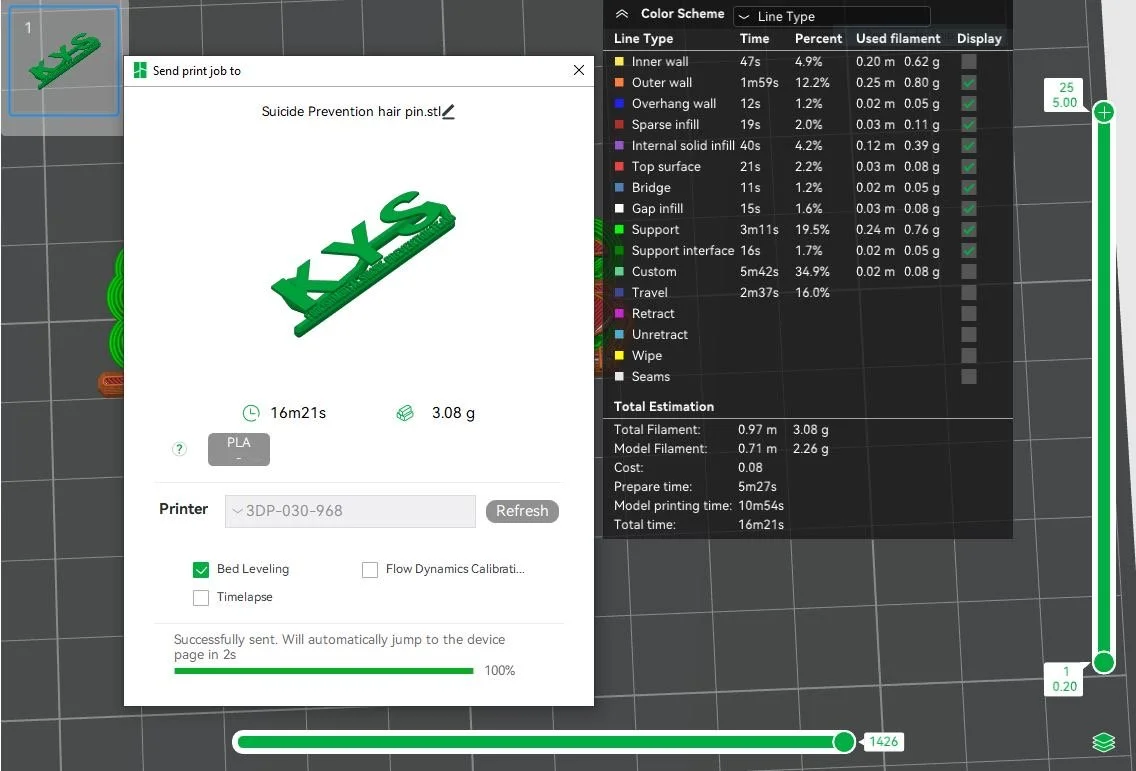Image resolution: width=1136 pixels, height=771 pixels.
Task: Toggle Retract display checkbox
Action: click(969, 314)
